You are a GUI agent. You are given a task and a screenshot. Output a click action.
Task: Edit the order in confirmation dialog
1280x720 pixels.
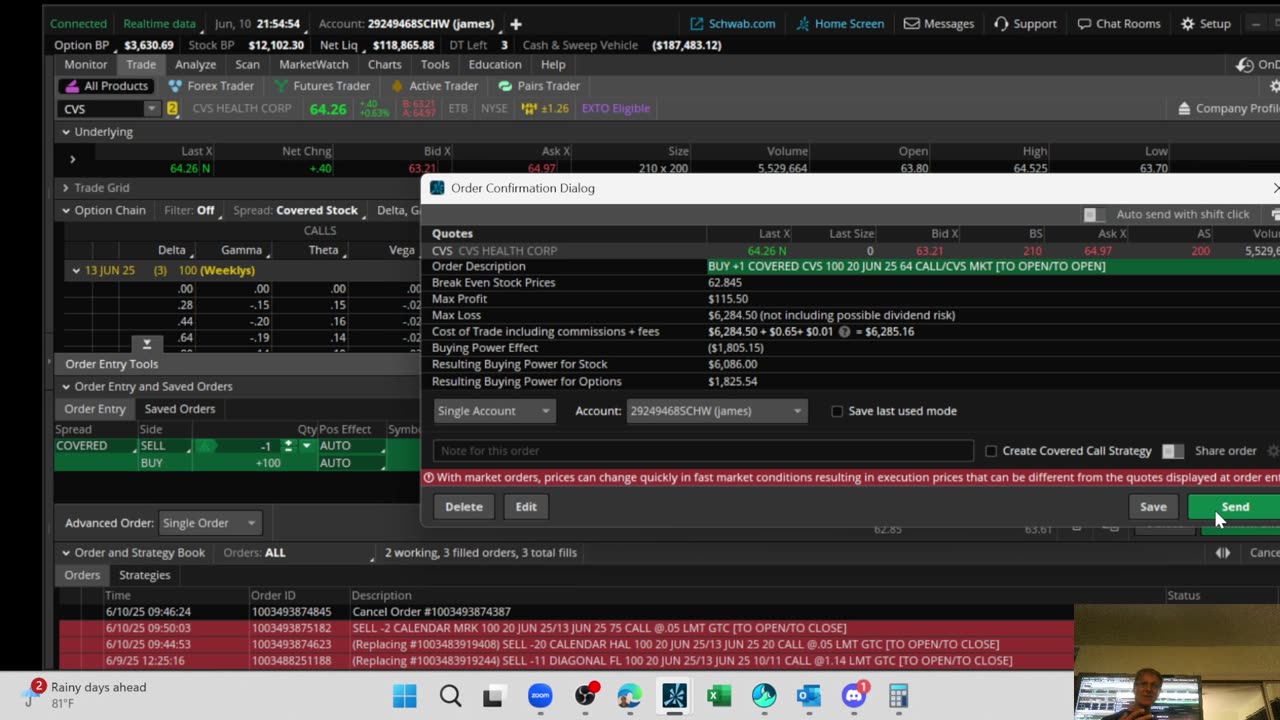(x=526, y=507)
